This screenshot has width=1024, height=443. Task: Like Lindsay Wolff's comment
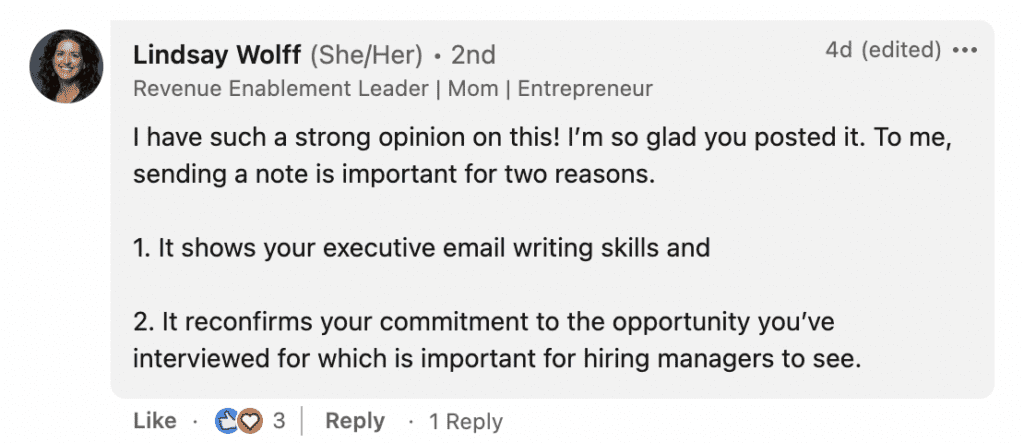[x=155, y=421]
